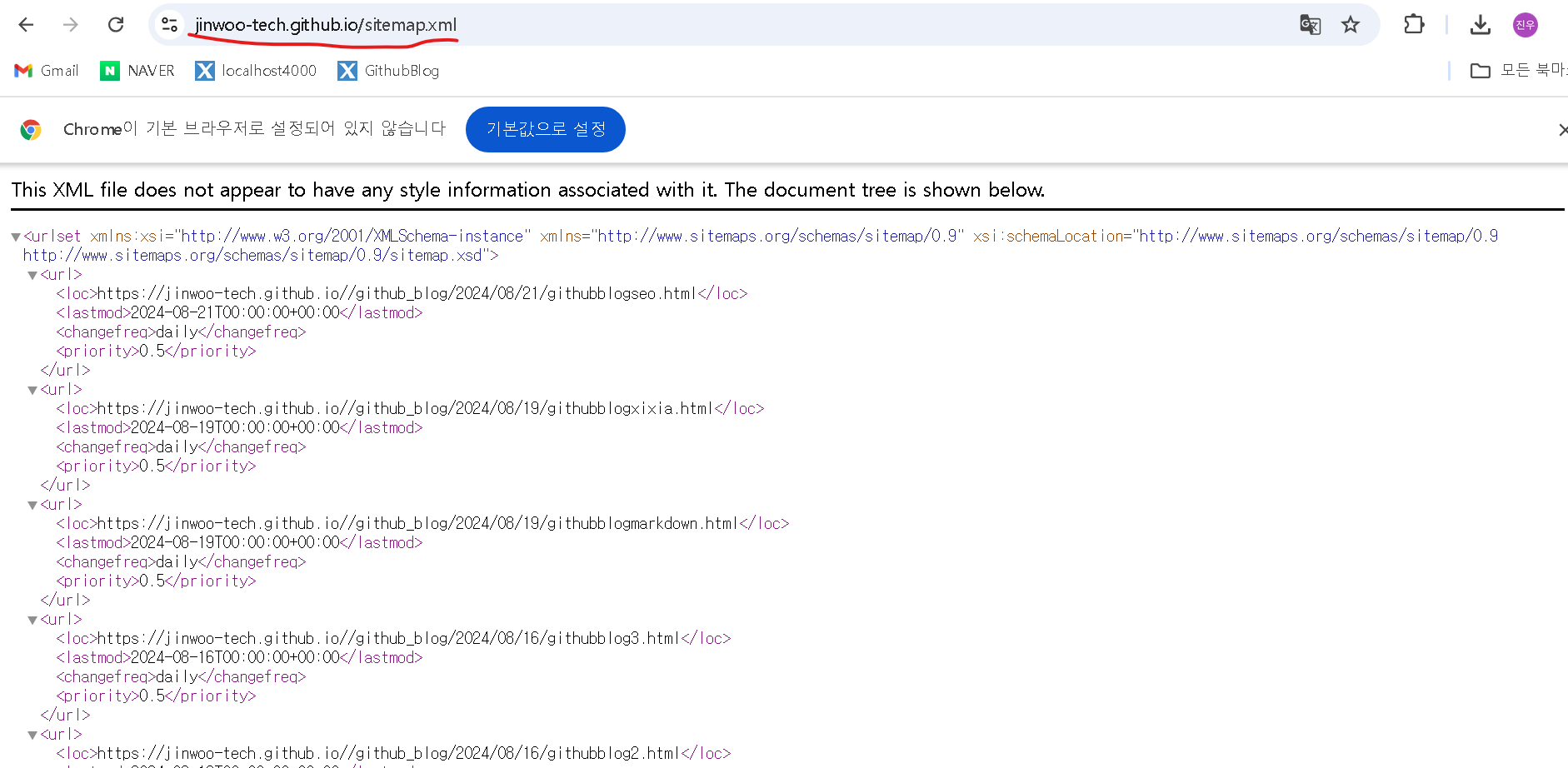Open the purple profile avatar
This screenshot has width=1568, height=768.
1526,25
